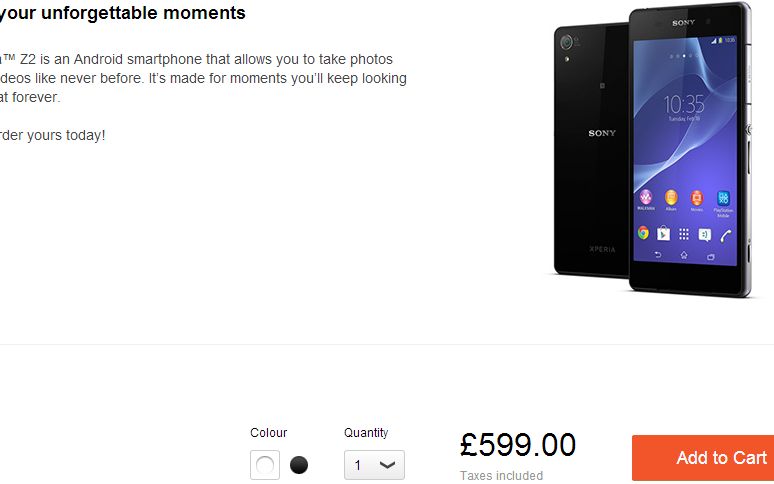Click the £599.00 price text
774x484 pixels.
[518, 444]
